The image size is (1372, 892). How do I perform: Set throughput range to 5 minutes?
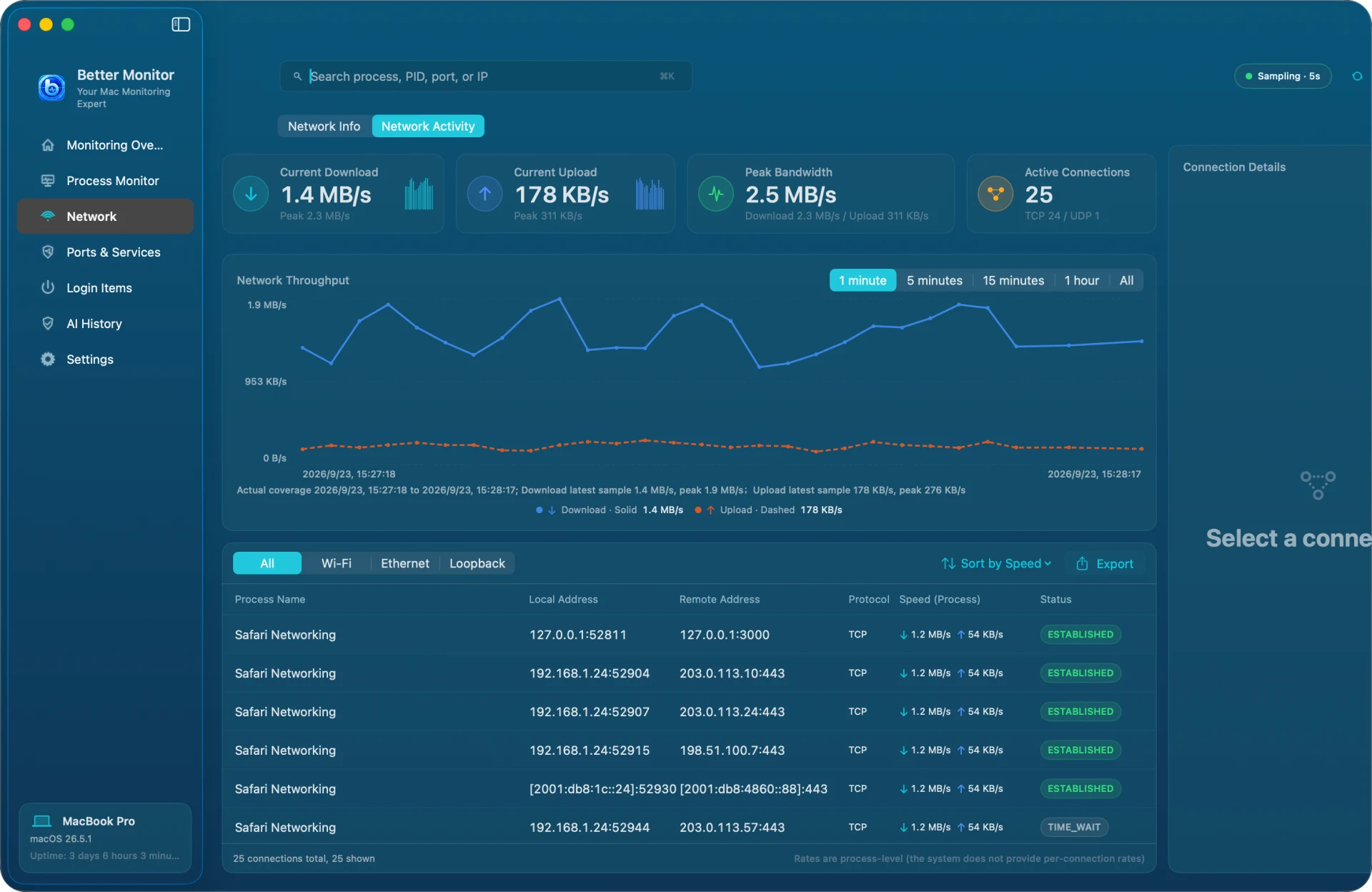[x=934, y=281]
